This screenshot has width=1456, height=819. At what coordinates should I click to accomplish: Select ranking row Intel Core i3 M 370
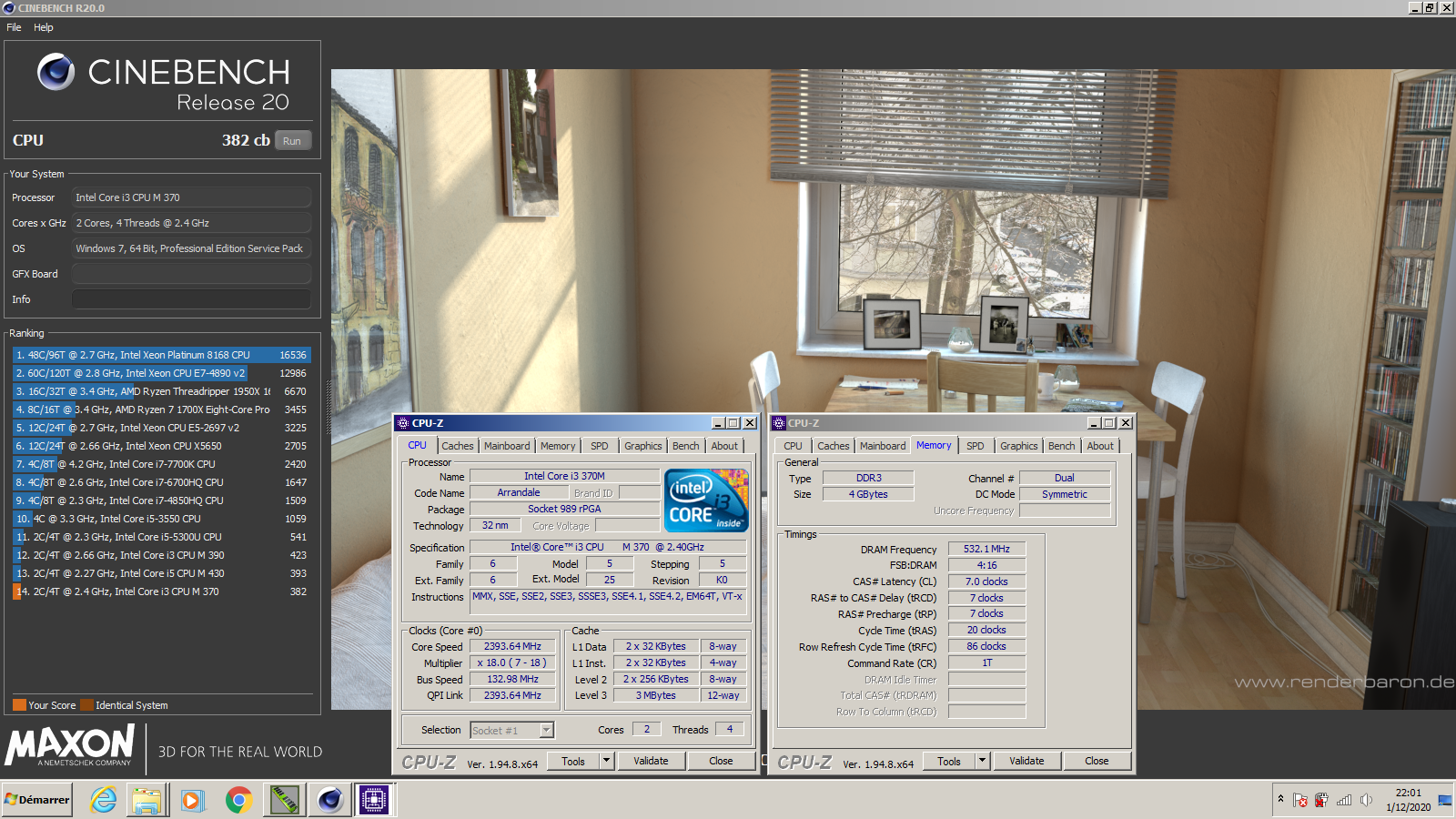coord(161,591)
